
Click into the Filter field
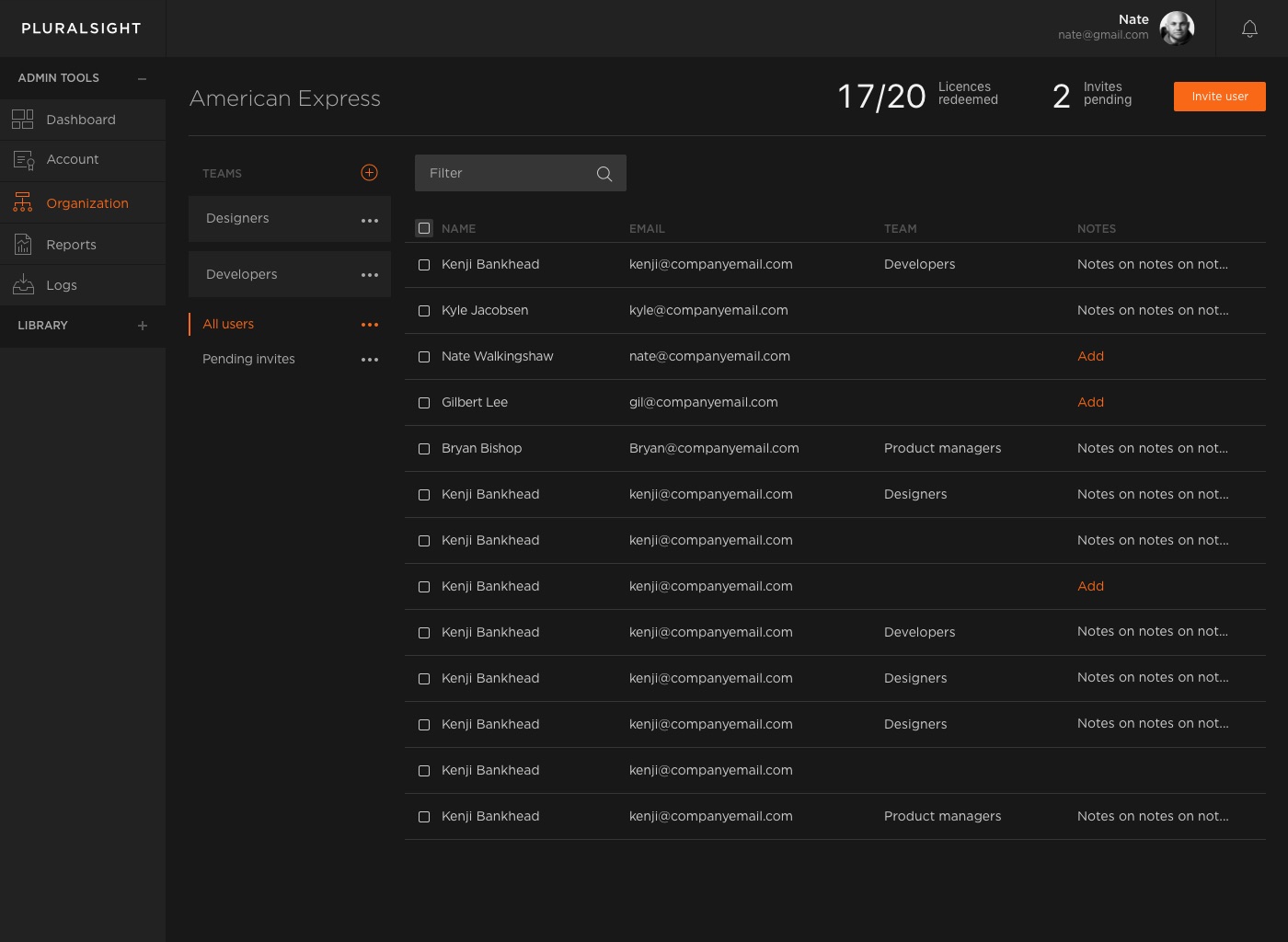pyautogui.click(x=521, y=173)
